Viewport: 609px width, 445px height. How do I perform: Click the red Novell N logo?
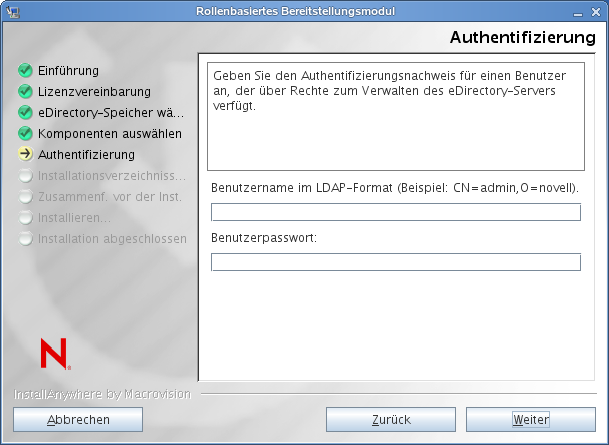pyautogui.click(x=53, y=353)
